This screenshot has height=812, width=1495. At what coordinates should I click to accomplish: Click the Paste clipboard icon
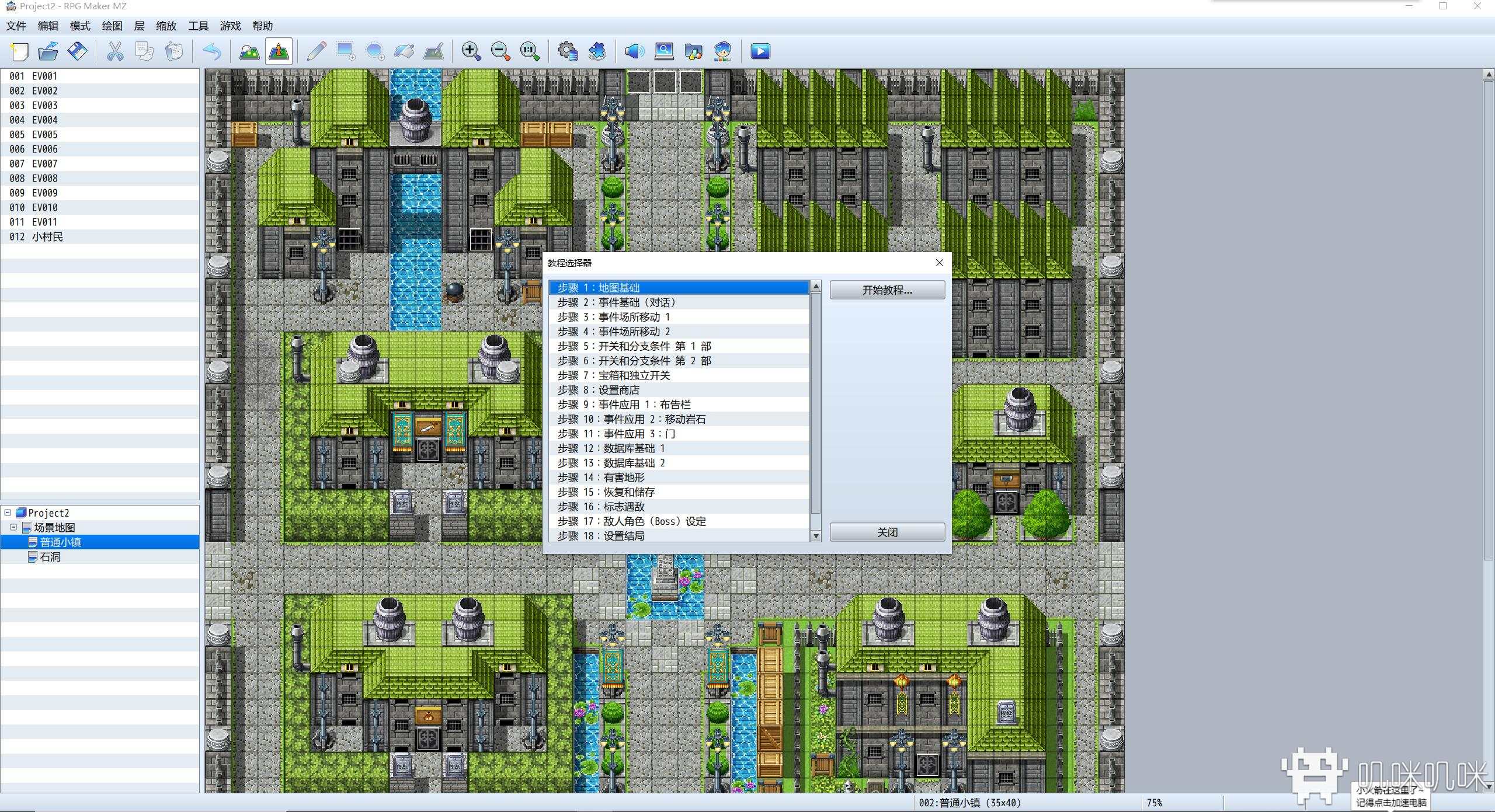point(174,51)
